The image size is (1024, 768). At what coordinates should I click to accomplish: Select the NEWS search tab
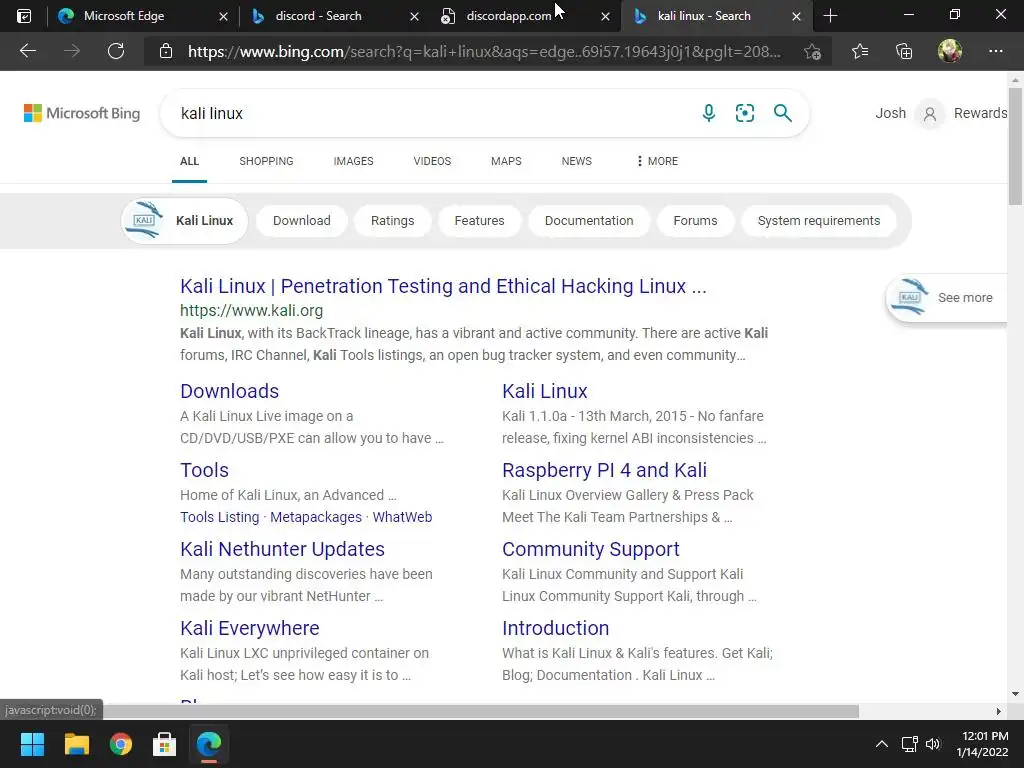(577, 161)
